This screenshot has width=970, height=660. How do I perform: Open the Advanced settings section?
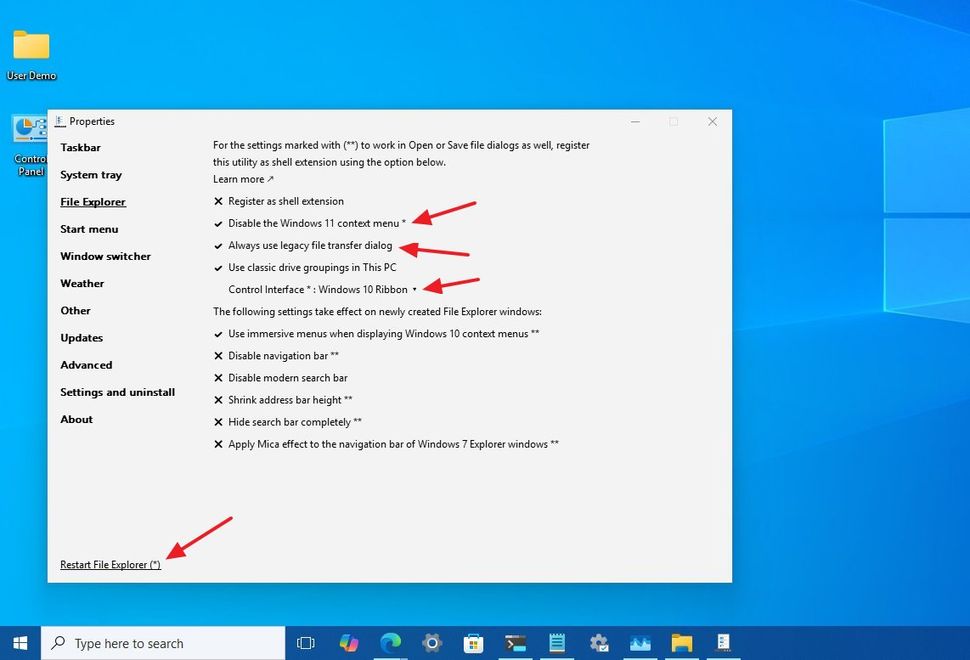pyautogui.click(x=86, y=364)
